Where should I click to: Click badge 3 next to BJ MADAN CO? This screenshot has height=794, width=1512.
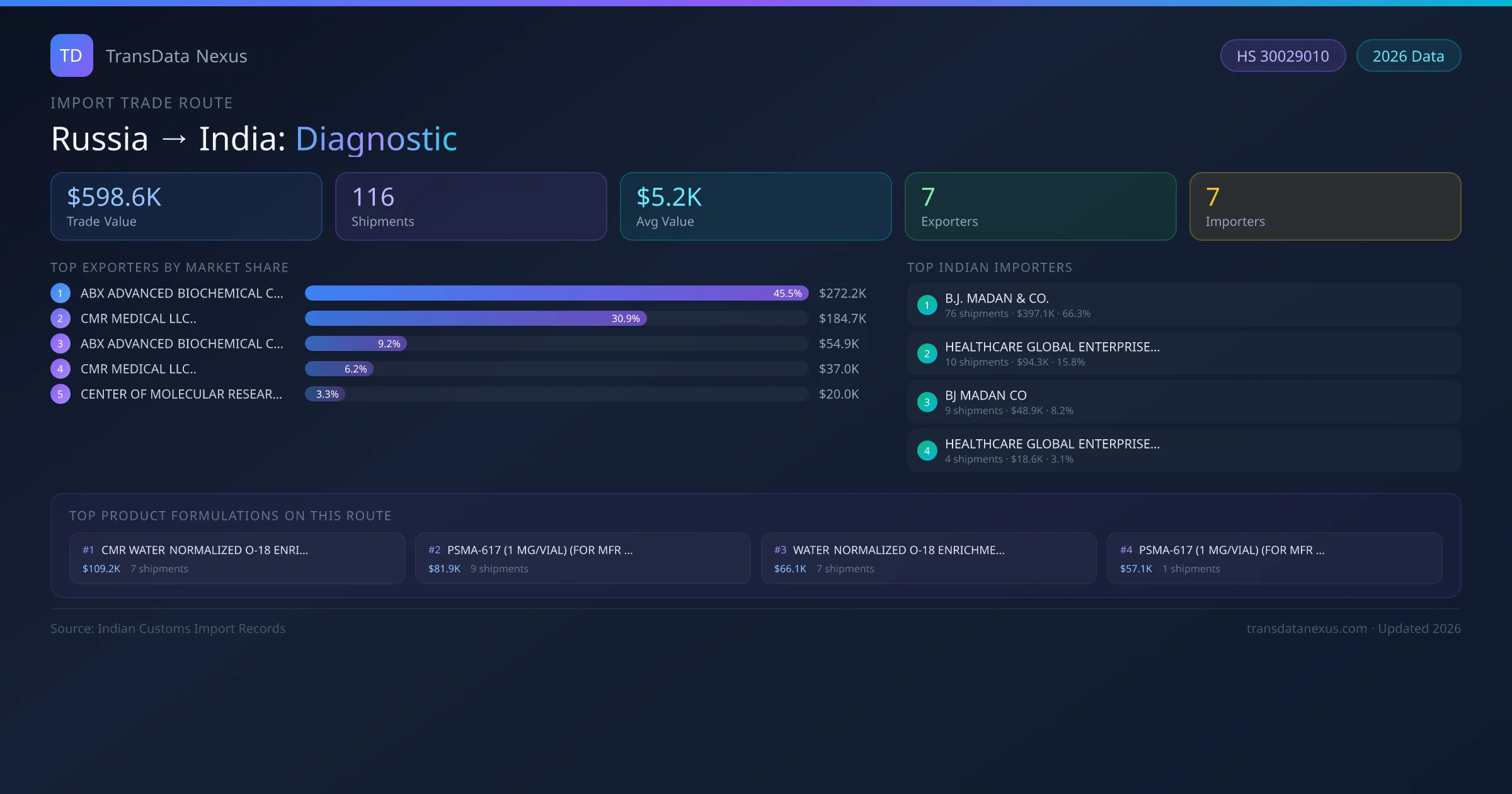(x=927, y=402)
